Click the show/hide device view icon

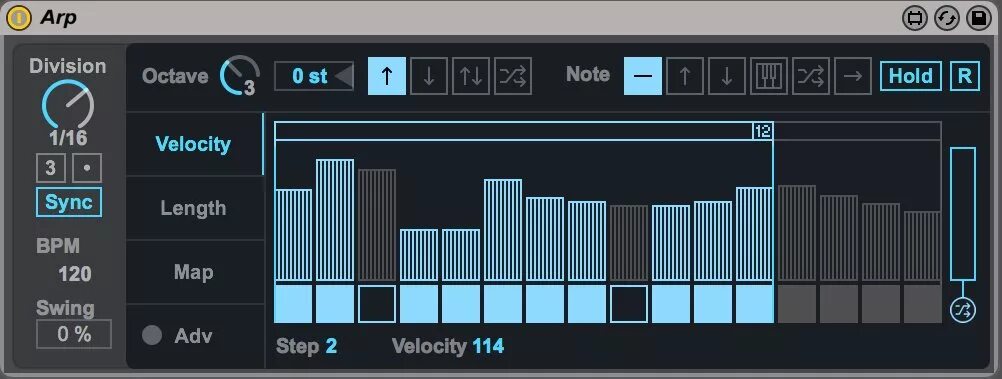coord(915,19)
